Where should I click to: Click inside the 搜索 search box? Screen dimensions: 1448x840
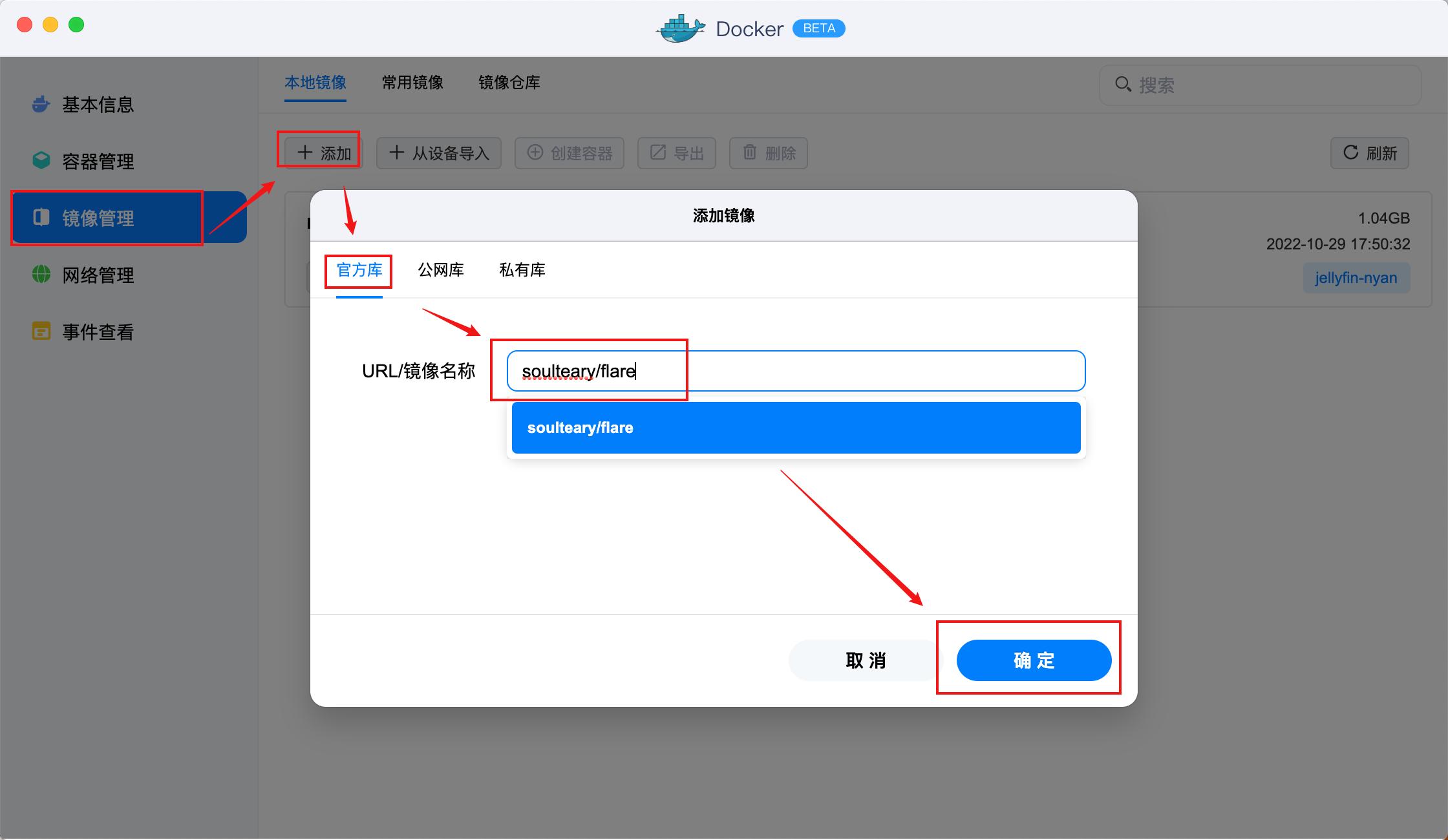point(1261,85)
